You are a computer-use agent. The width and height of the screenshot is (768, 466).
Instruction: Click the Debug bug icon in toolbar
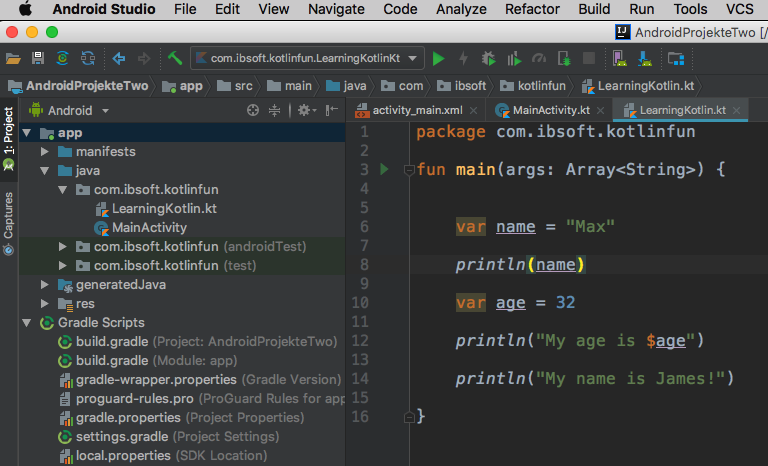click(489, 59)
